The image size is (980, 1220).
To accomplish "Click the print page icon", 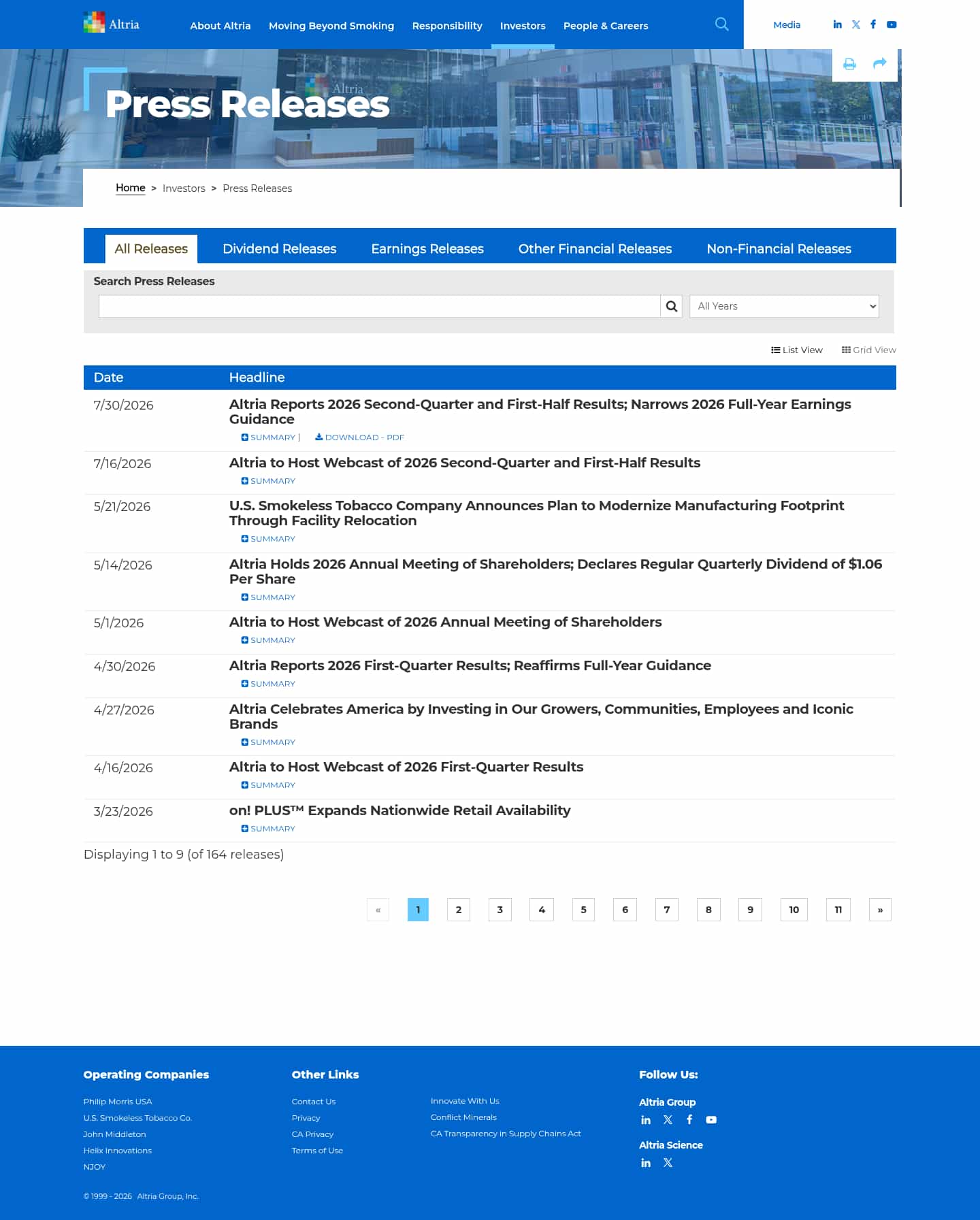I will (849, 64).
